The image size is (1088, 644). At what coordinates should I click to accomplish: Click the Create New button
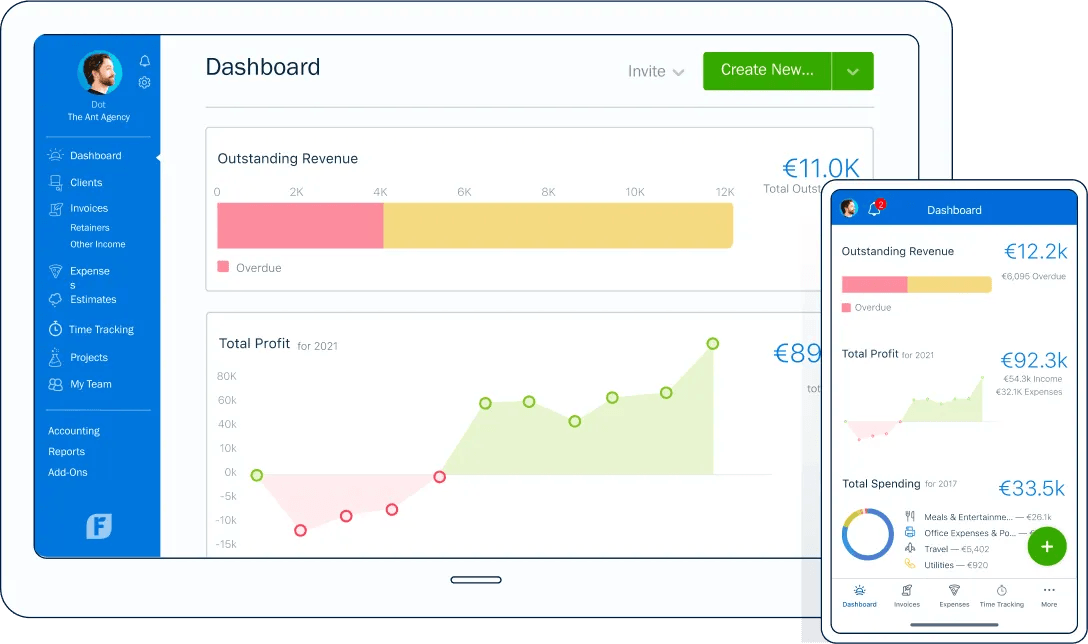click(x=767, y=71)
